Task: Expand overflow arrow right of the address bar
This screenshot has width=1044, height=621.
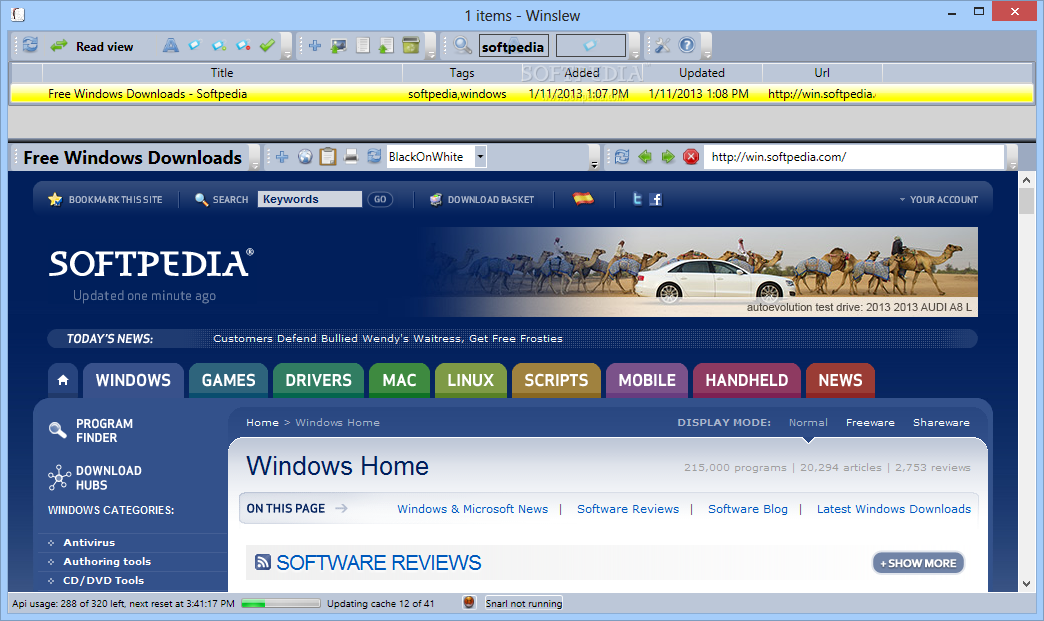Action: [x=1012, y=158]
